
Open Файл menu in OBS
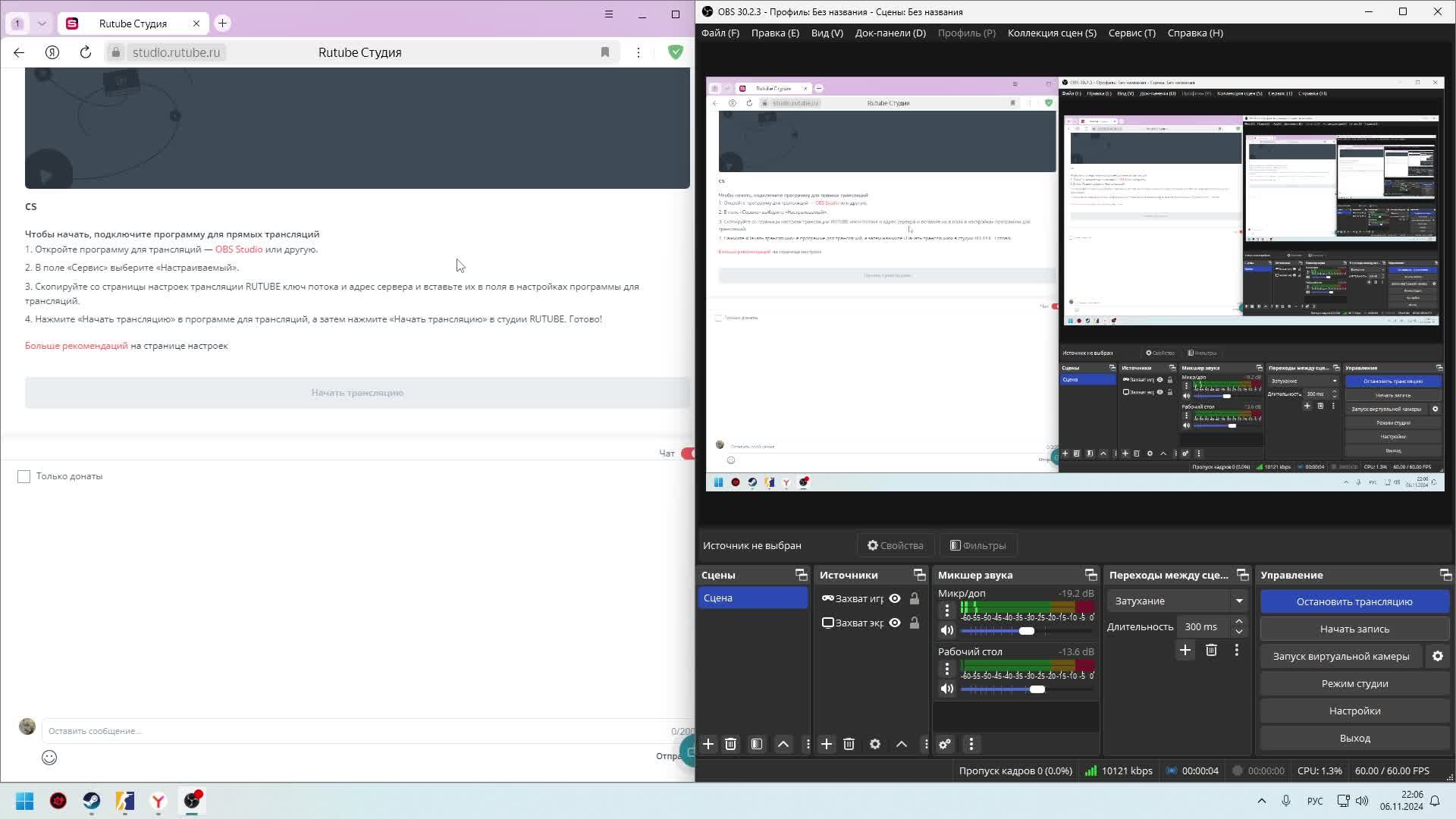[x=720, y=33]
